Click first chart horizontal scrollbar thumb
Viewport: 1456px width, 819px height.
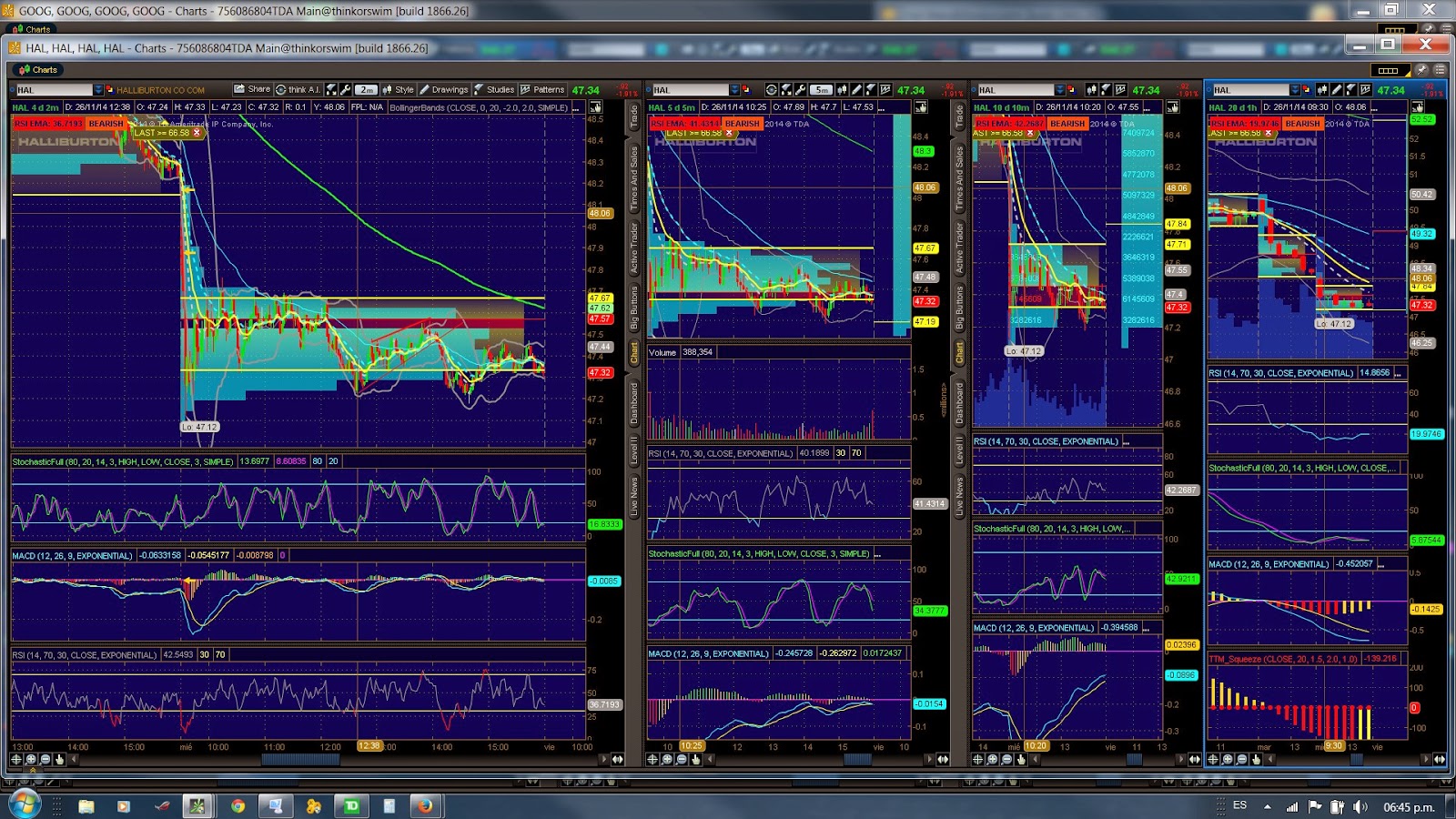point(300,759)
